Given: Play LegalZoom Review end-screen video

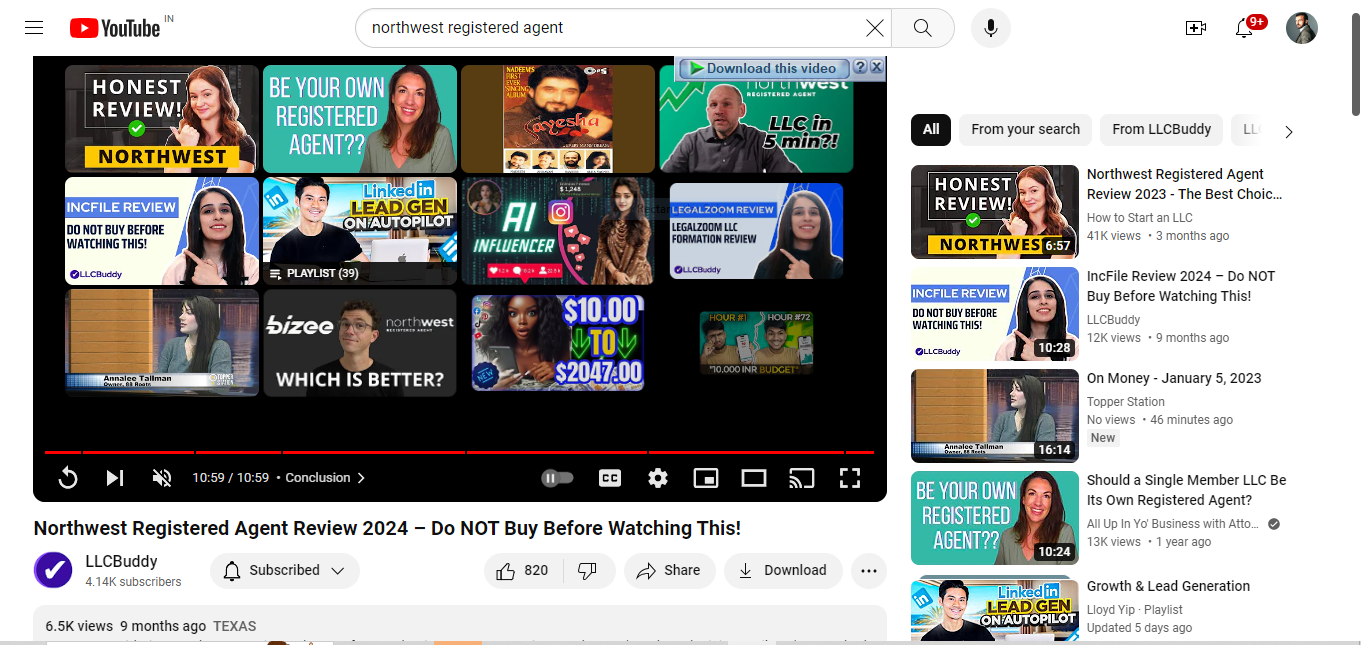Looking at the screenshot, I should tap(756, 231).
